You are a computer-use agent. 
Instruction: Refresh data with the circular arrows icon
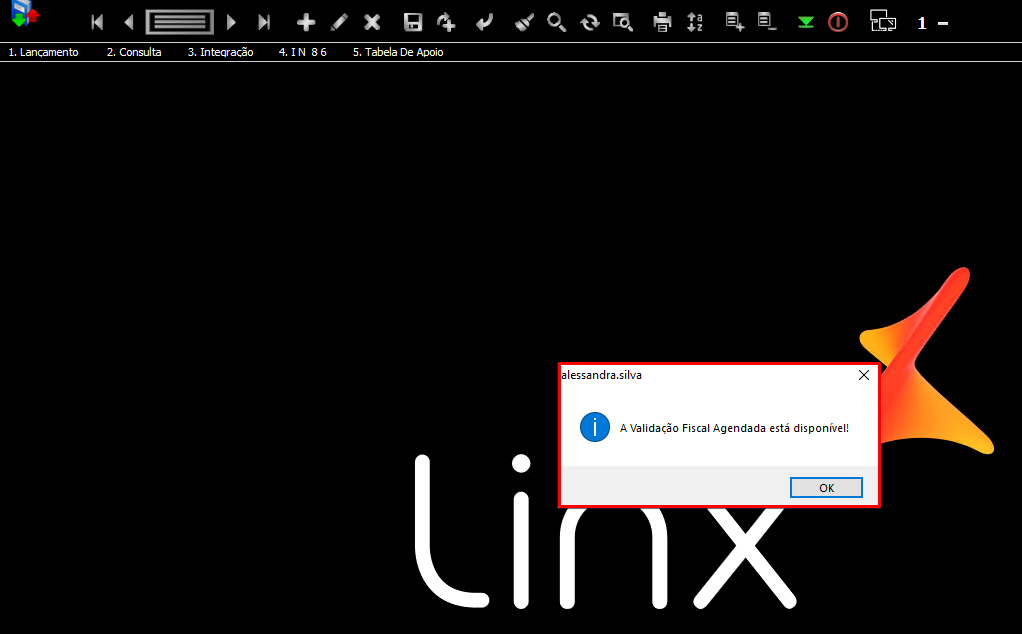(x=590, y=23)
